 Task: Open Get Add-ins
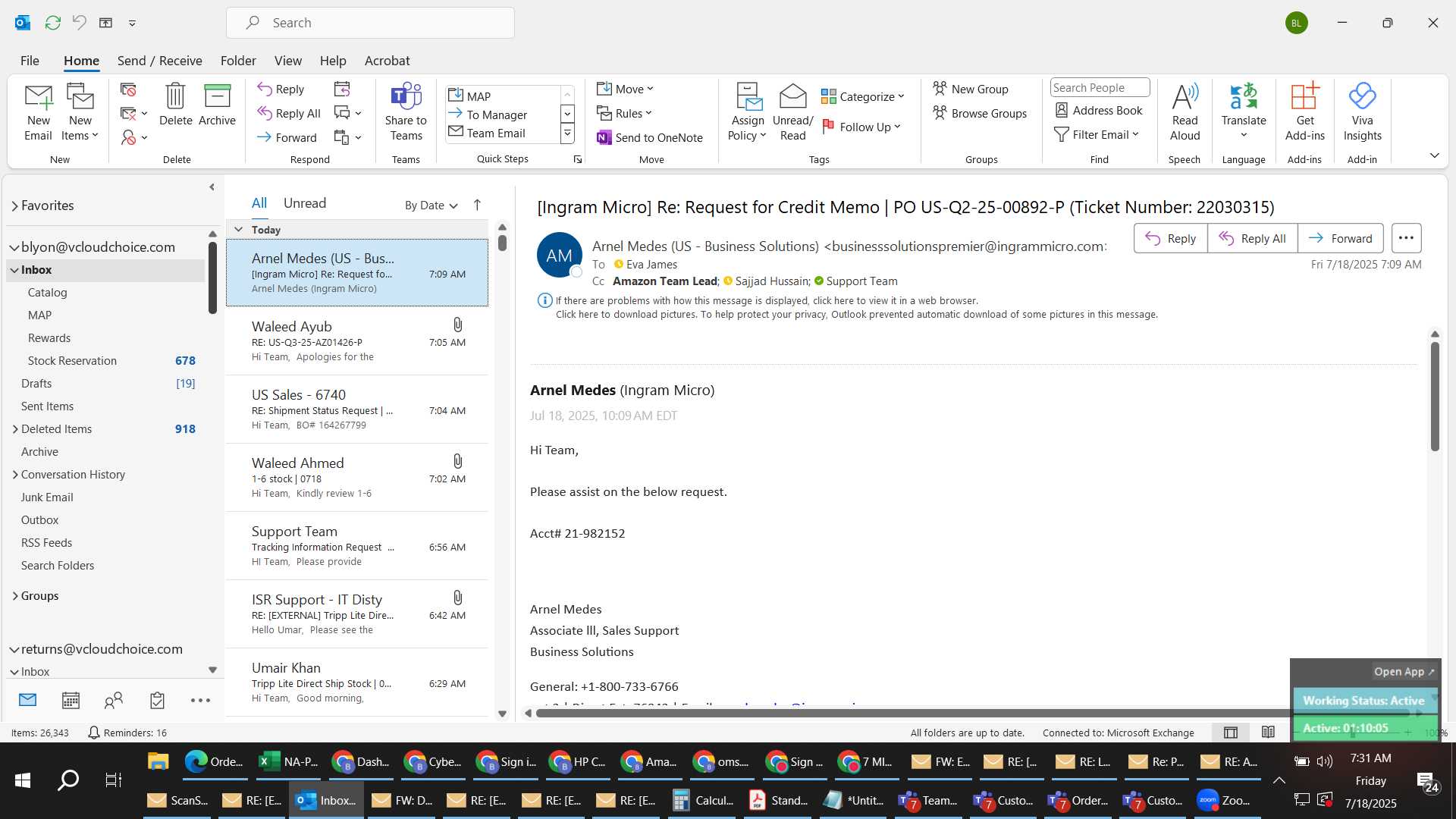point(1304,112)
